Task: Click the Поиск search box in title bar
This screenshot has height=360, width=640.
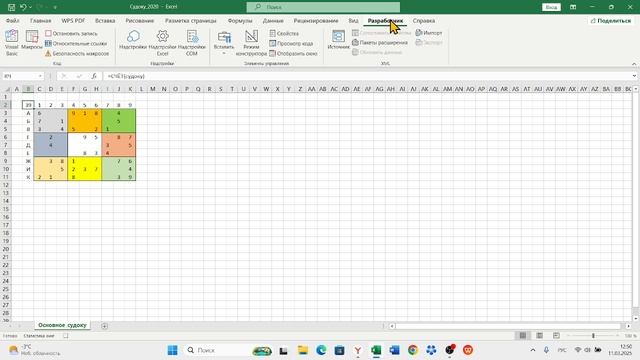Action: pos(323,7)
